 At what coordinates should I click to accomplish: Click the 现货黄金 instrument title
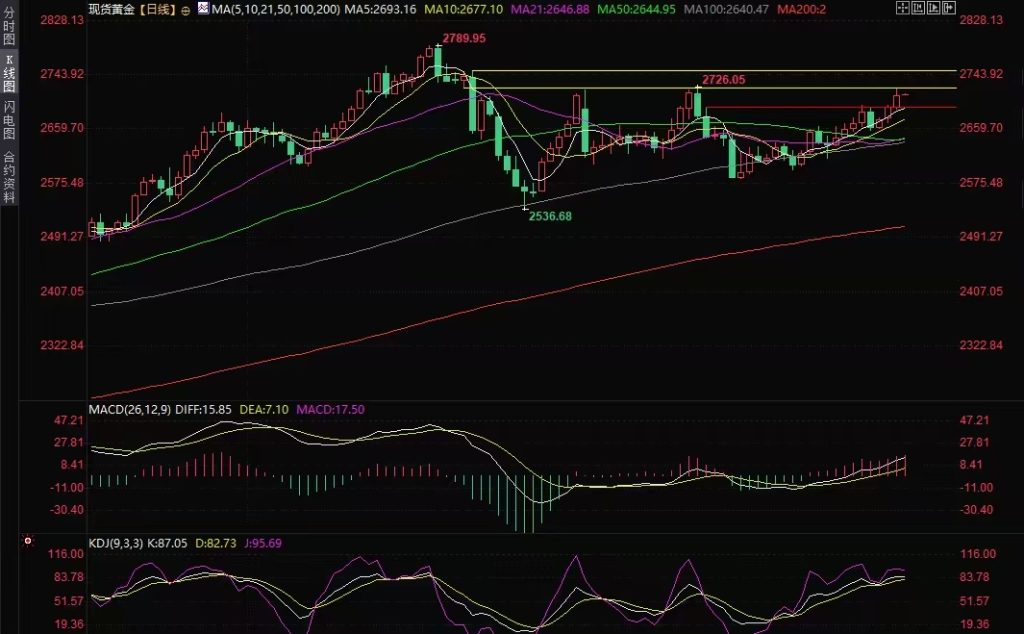coord(114,9)
